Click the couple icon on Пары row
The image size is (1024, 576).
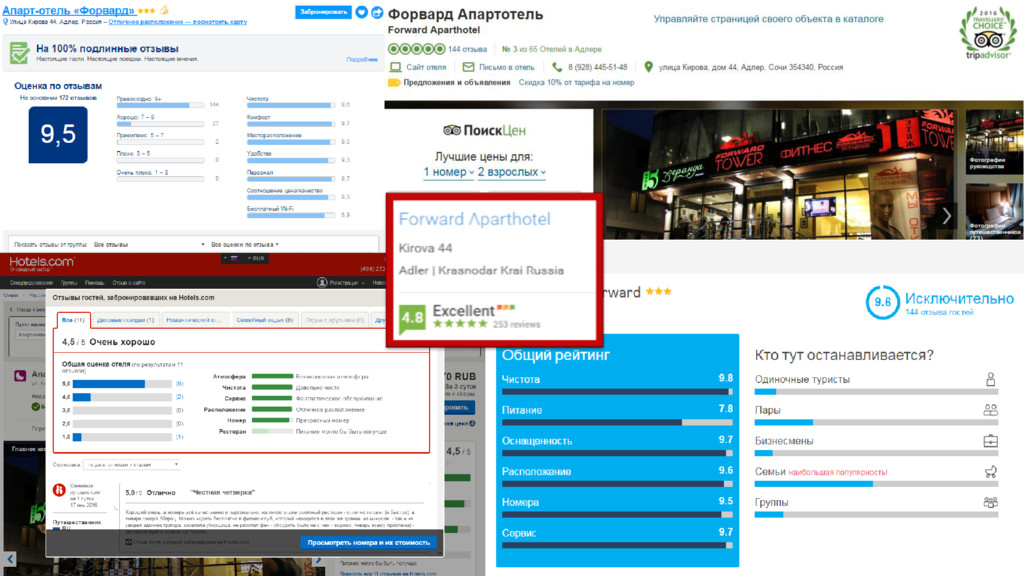[x=991, y=410]
